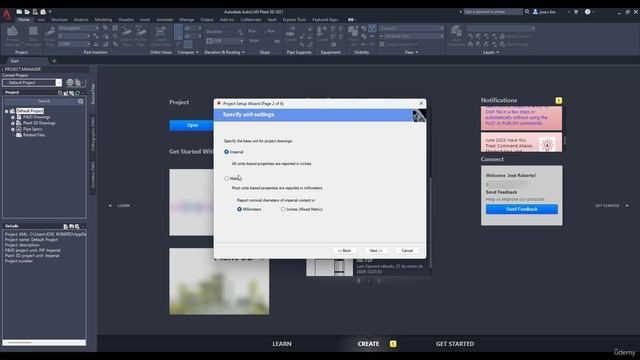Open the Manage ribbon tab
640x360 pixels.
(x=187, y=20)
